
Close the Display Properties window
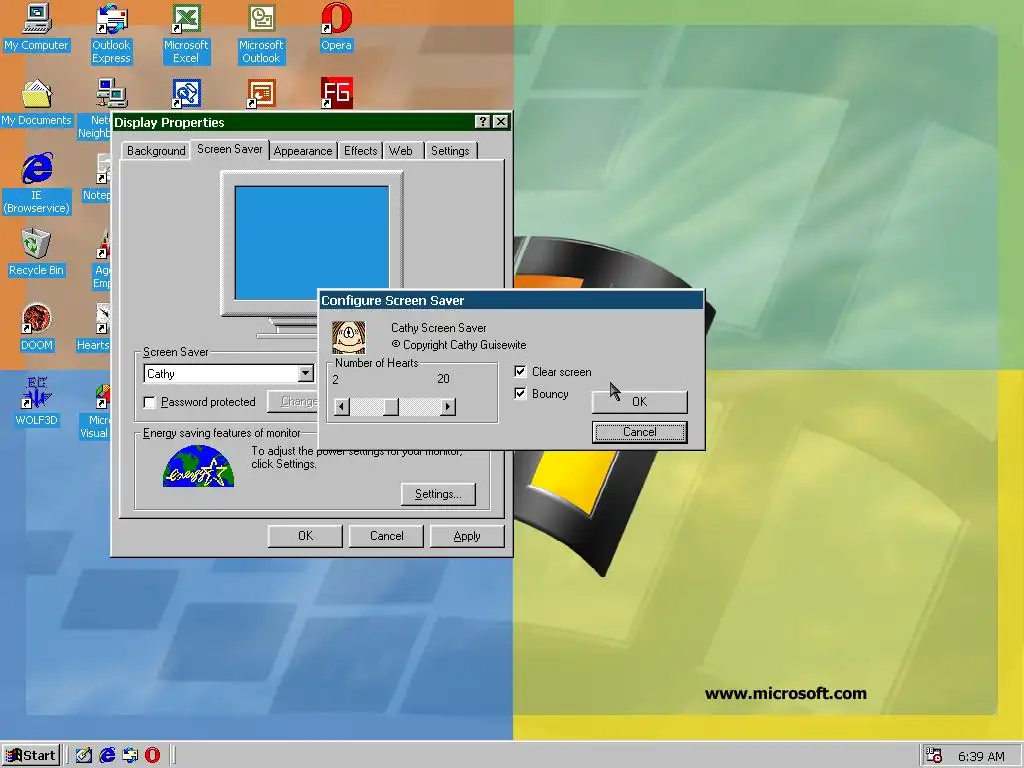tap(501, 121)
